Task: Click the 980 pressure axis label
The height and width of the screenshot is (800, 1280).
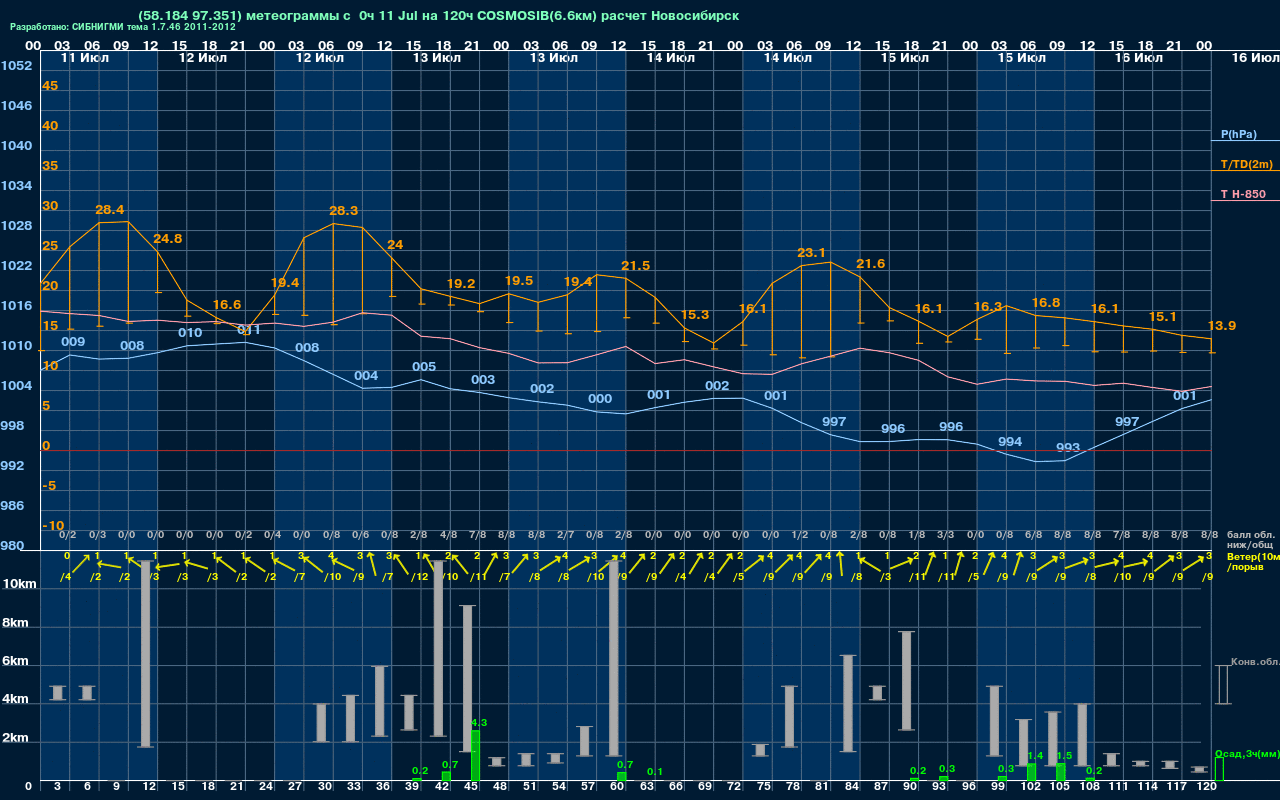Action: pyautogui.click(x=12, y=546)
